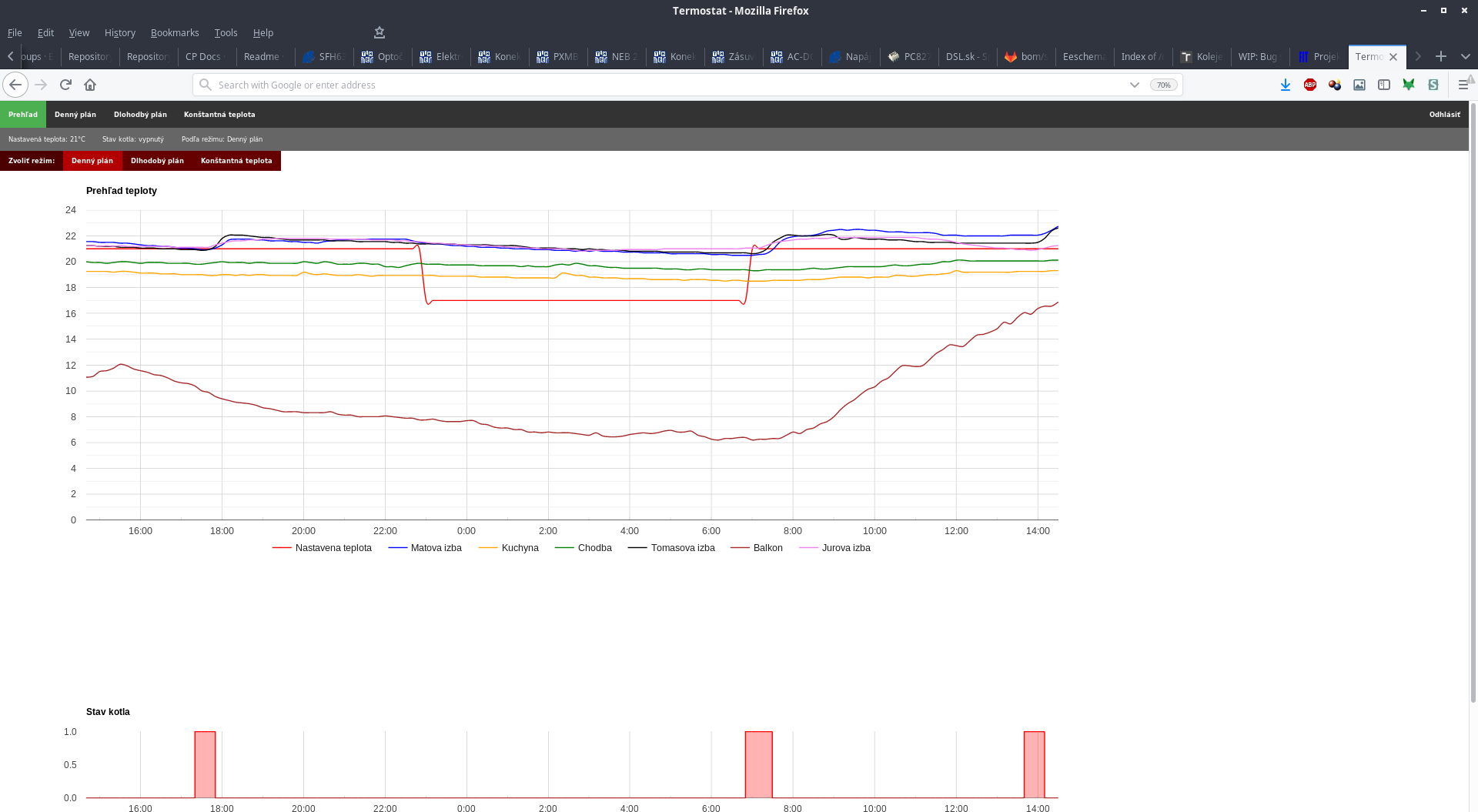Open the Bookmarks menu
This screenshot has width=1478, height=812.
pyautogui.click(x=174, y=32)
